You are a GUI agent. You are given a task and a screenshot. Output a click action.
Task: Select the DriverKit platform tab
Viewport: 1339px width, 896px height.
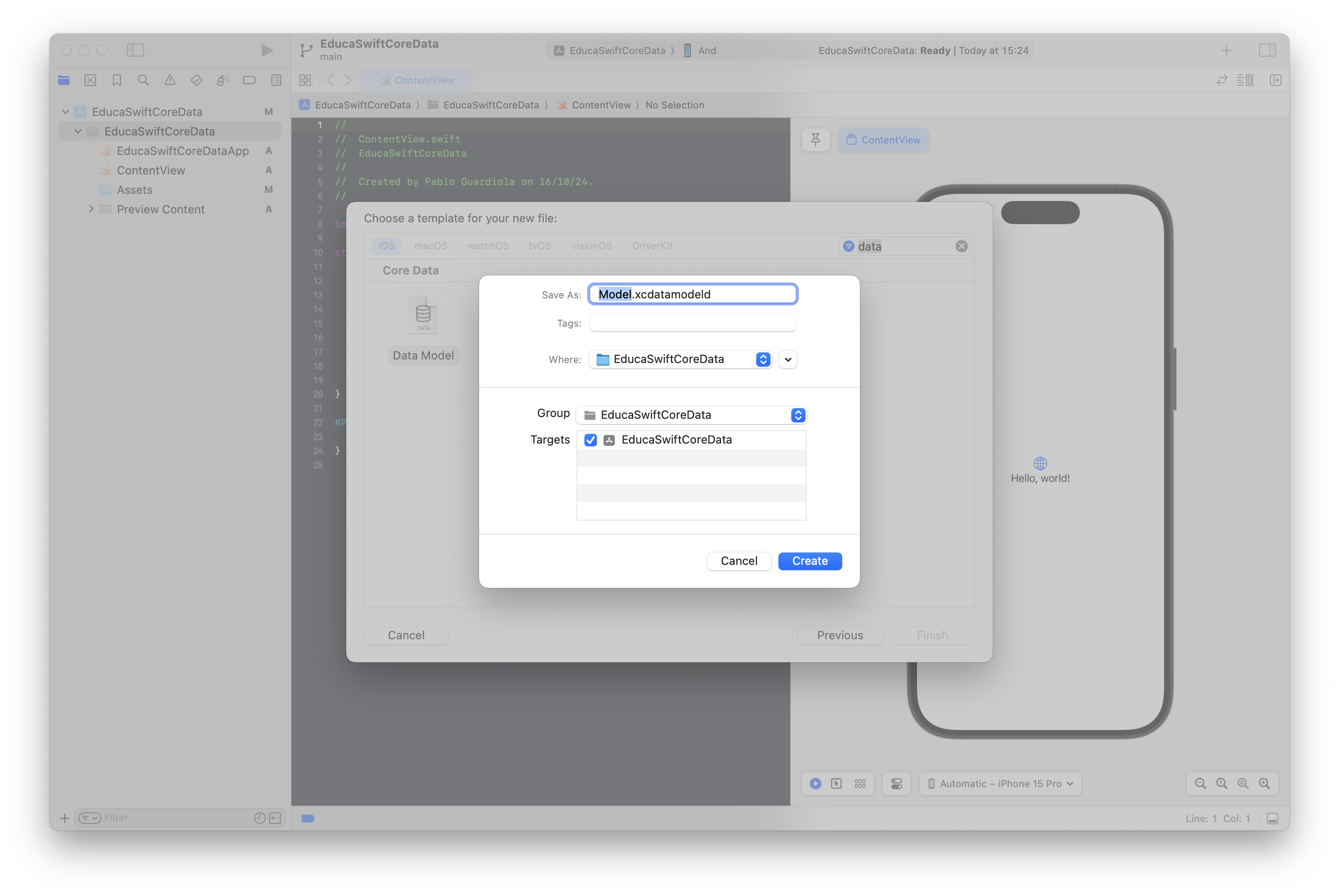click(652, 246)
